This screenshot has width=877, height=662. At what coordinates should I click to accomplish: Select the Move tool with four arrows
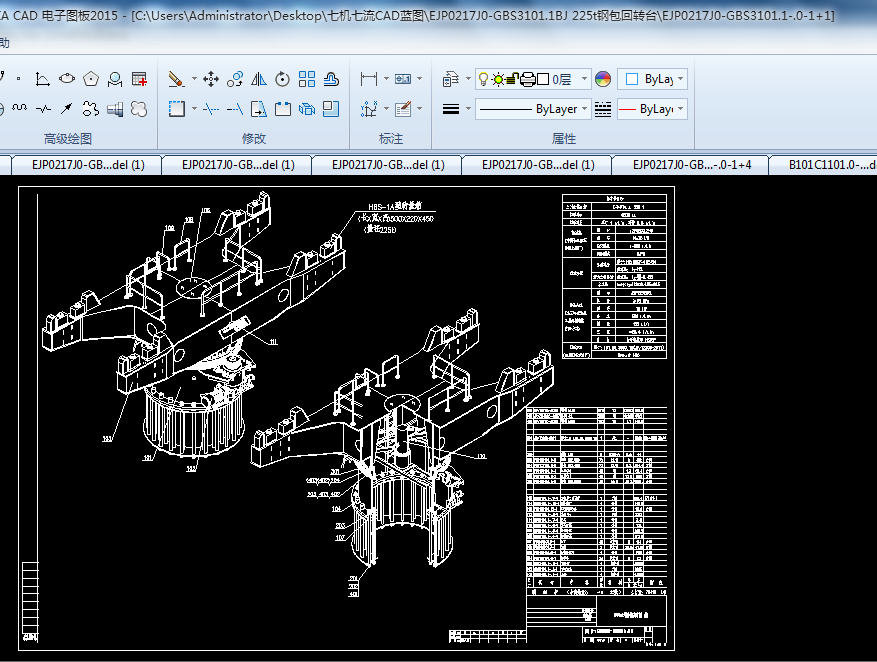pos(211,79)
